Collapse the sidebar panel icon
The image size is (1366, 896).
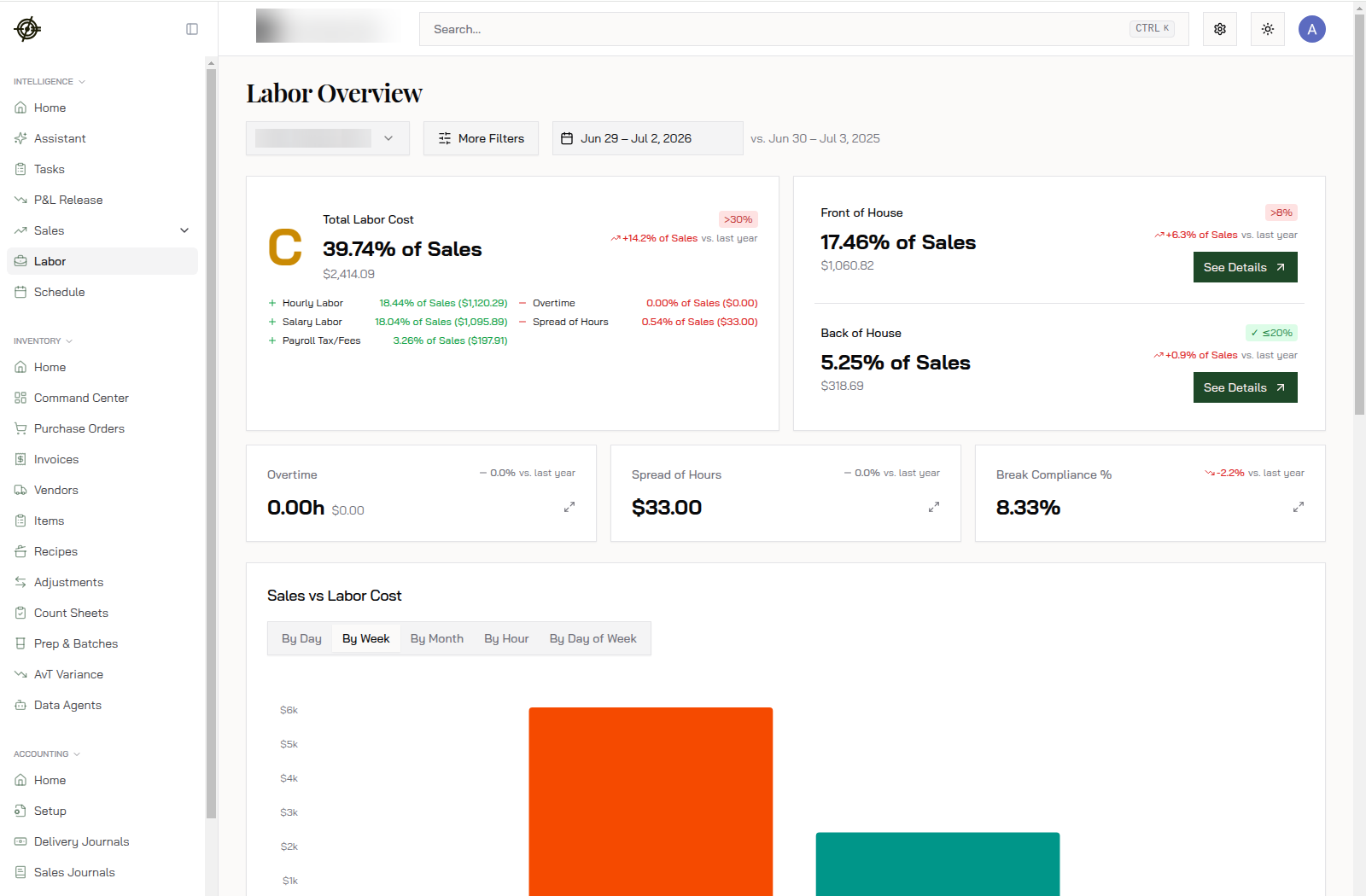192,29
